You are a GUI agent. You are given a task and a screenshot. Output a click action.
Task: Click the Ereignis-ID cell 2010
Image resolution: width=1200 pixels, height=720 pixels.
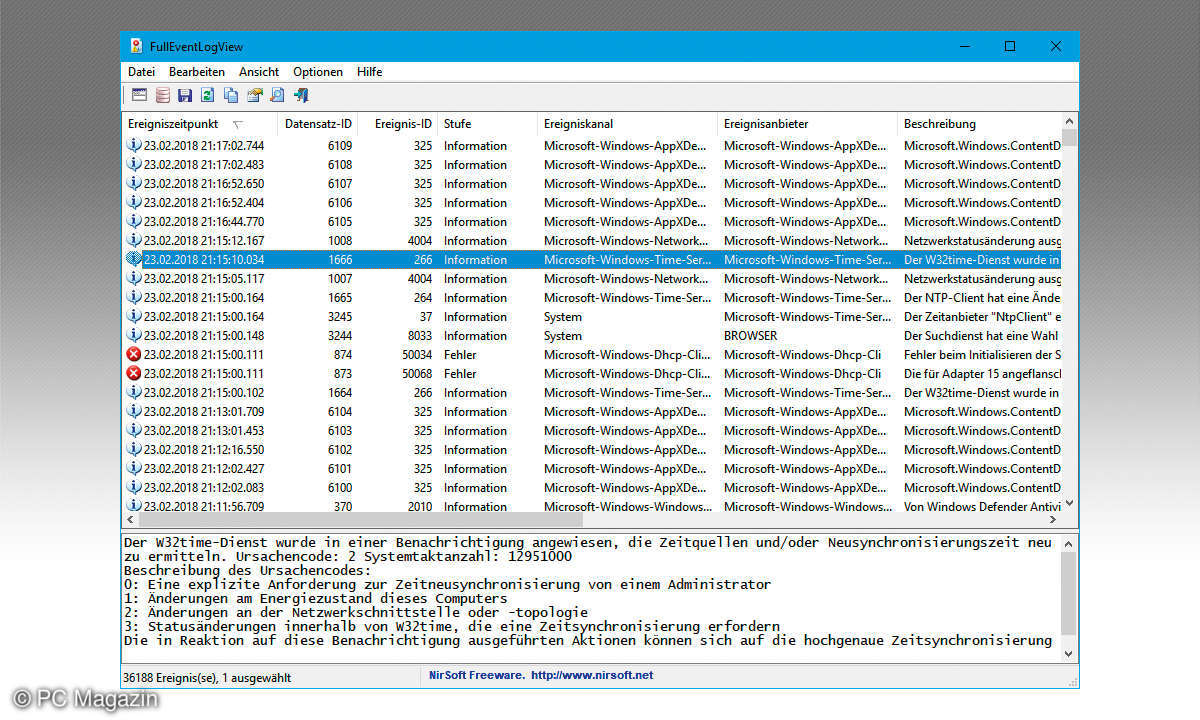420,506
